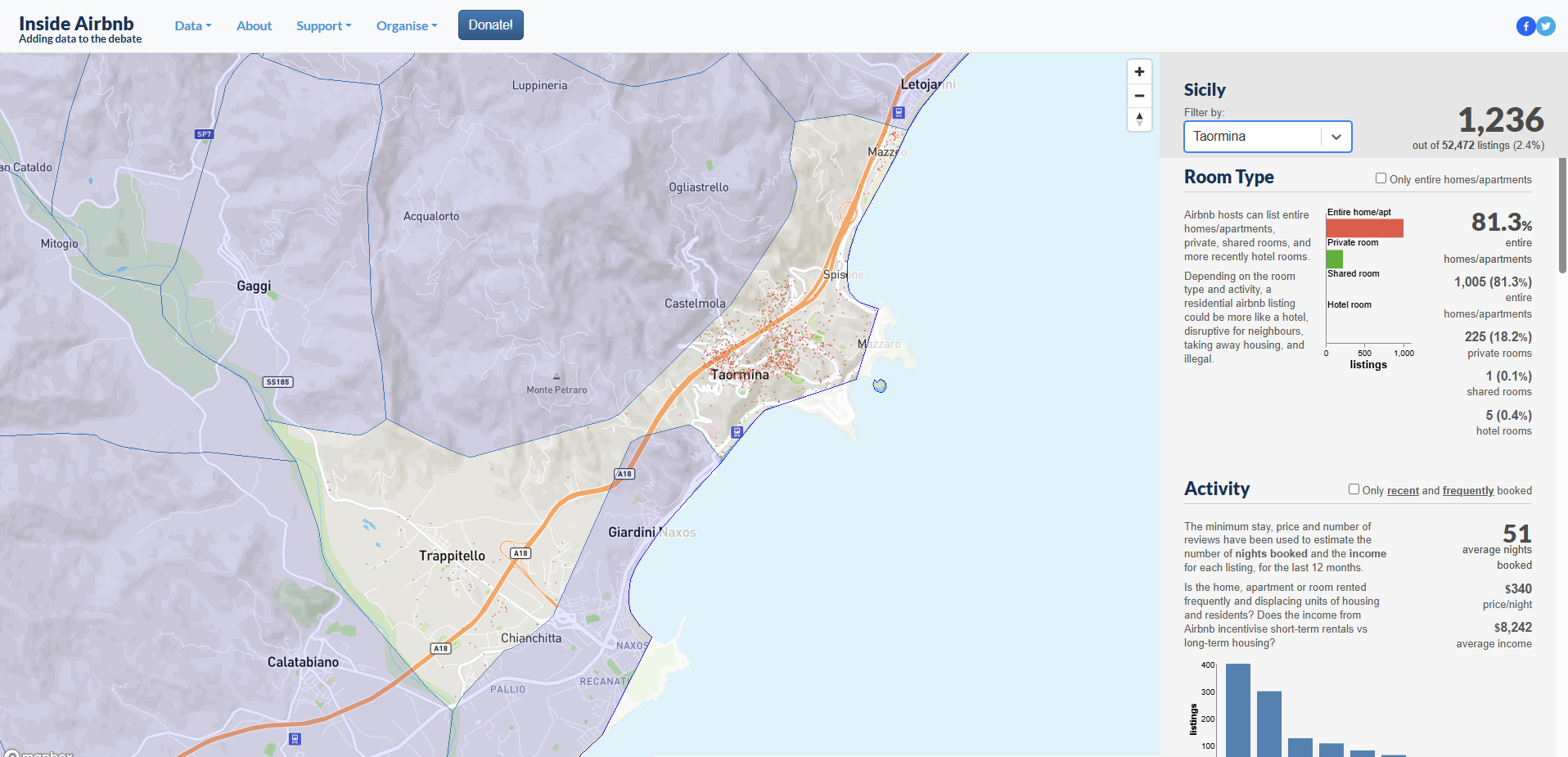Image resolution: width=1568 pixels, height=757 pixels.
Task: Click the Shared room chart label
Action: (1353, 274)
